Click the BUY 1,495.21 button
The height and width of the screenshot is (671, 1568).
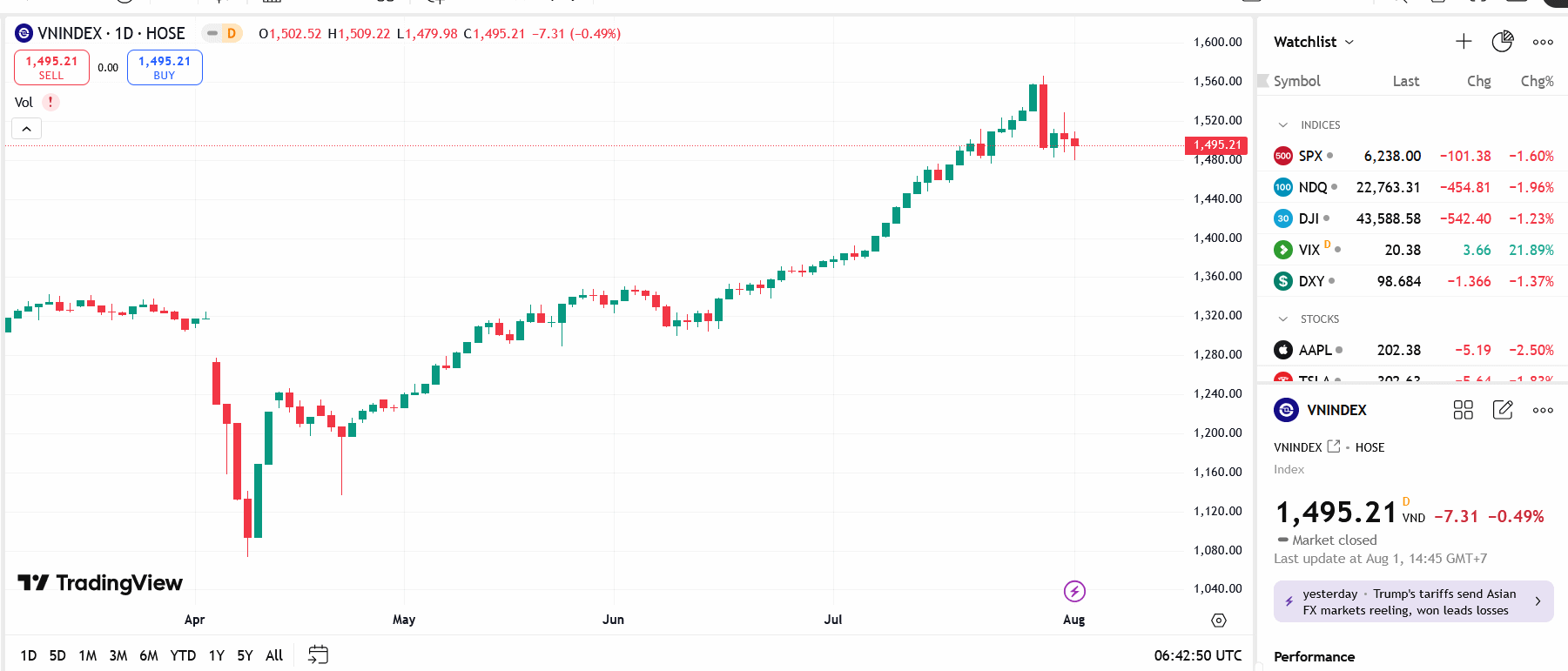[165, 67]
